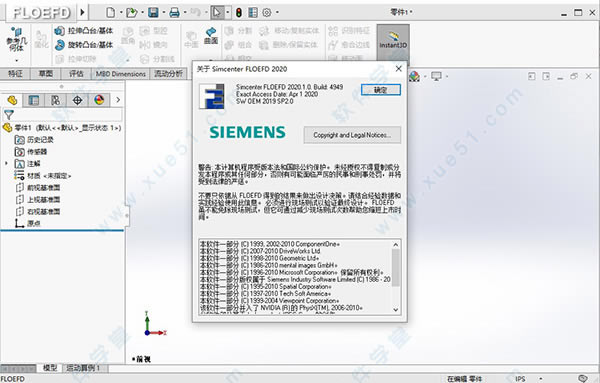Switch to the MBD Dimensions tab

[121, 73]
